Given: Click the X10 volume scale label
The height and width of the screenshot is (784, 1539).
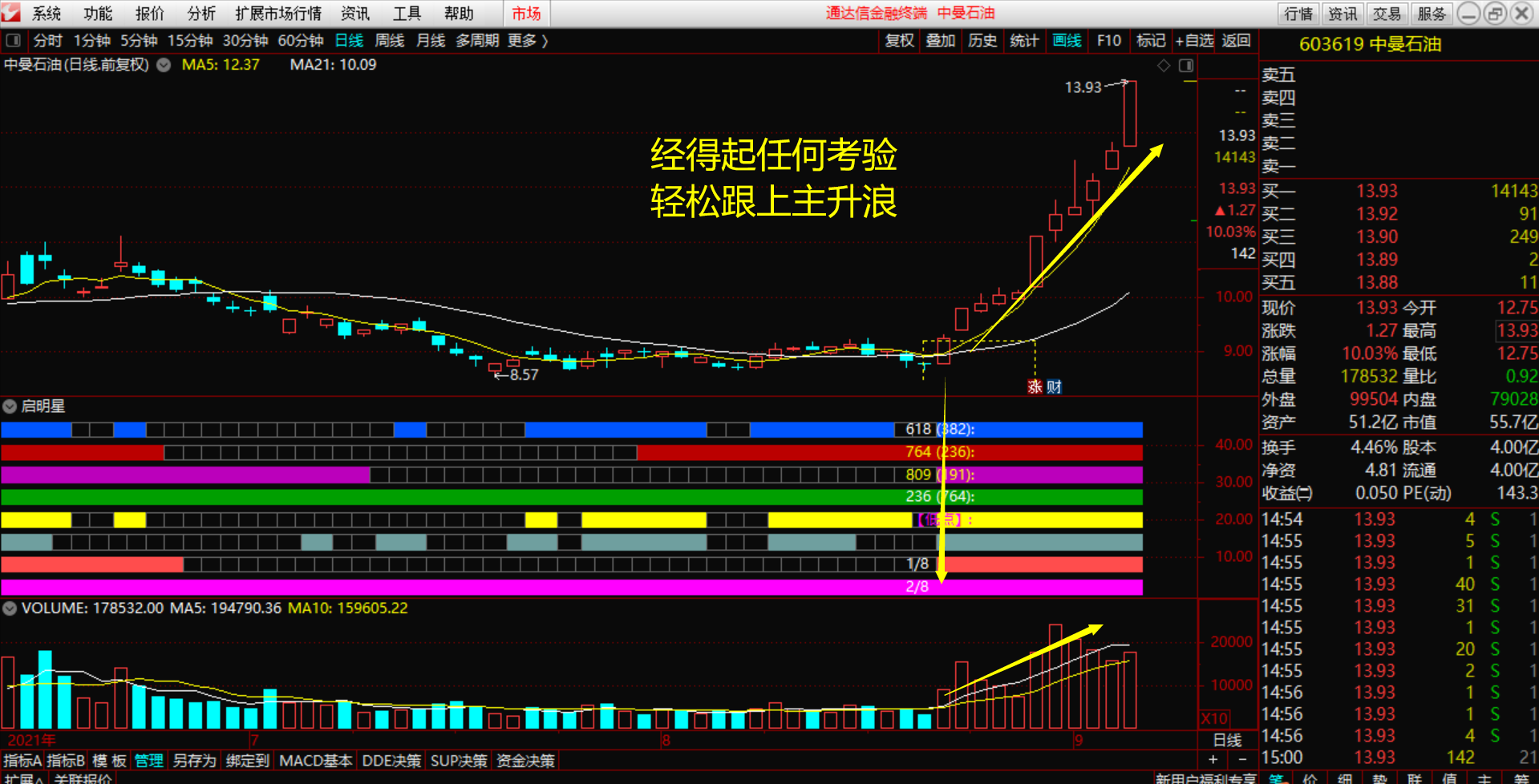Looking at the screenshot, I should click(x=1214, y=718).
